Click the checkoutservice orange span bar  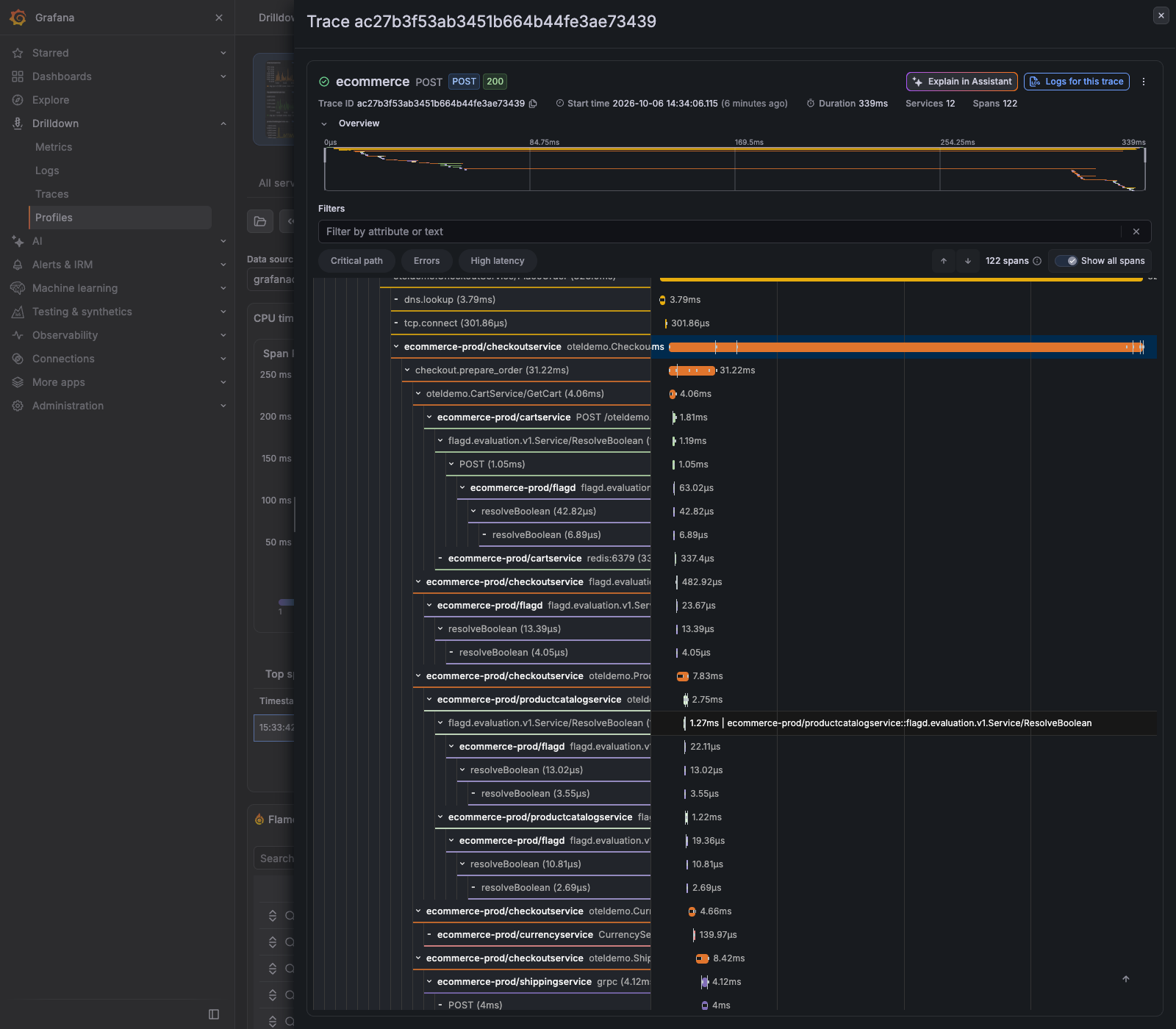coord(906,347)
